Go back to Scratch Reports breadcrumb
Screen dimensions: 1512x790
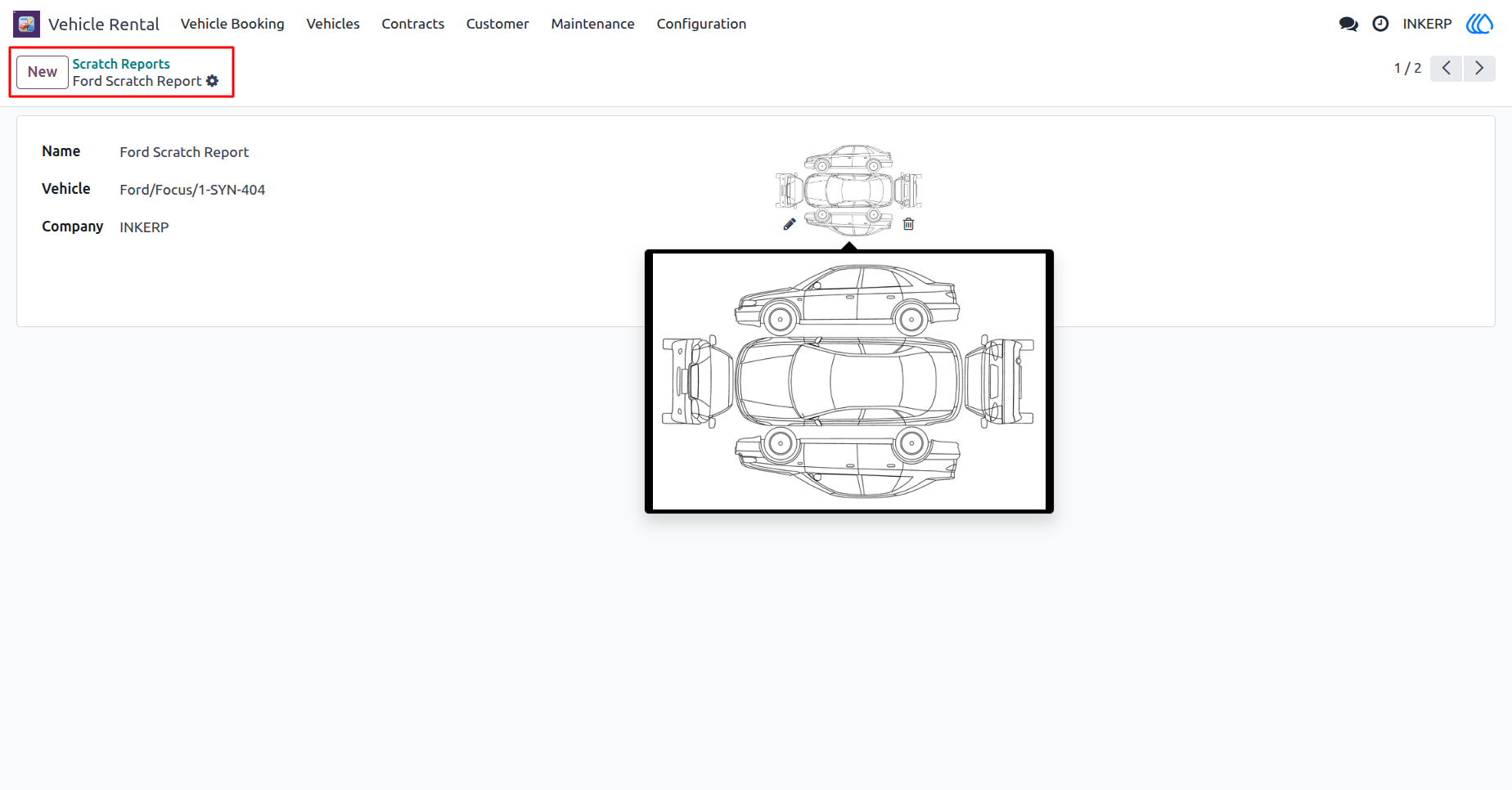(121, 64)
